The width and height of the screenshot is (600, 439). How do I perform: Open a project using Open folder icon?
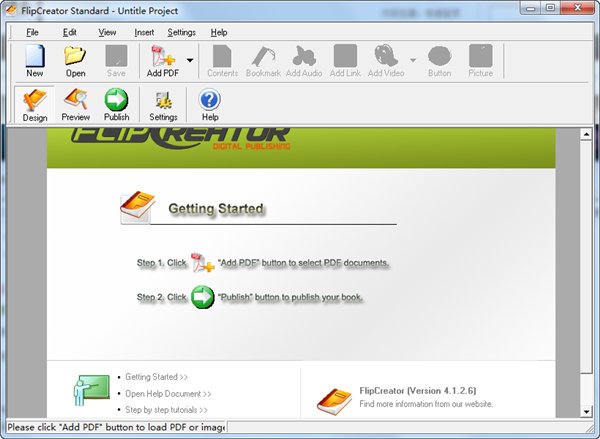point(75,60)
